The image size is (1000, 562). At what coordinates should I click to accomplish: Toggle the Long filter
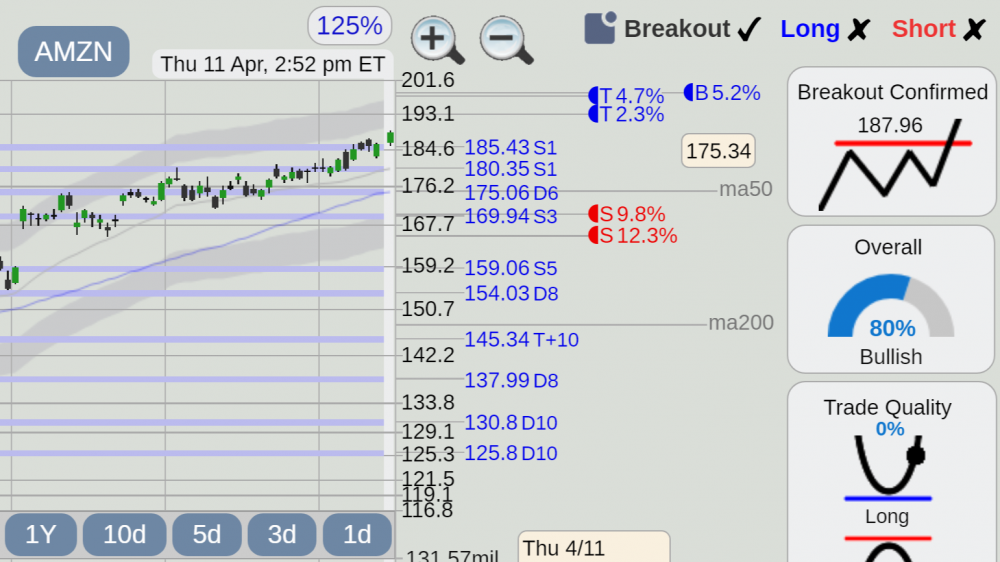(x=825, y=29)
